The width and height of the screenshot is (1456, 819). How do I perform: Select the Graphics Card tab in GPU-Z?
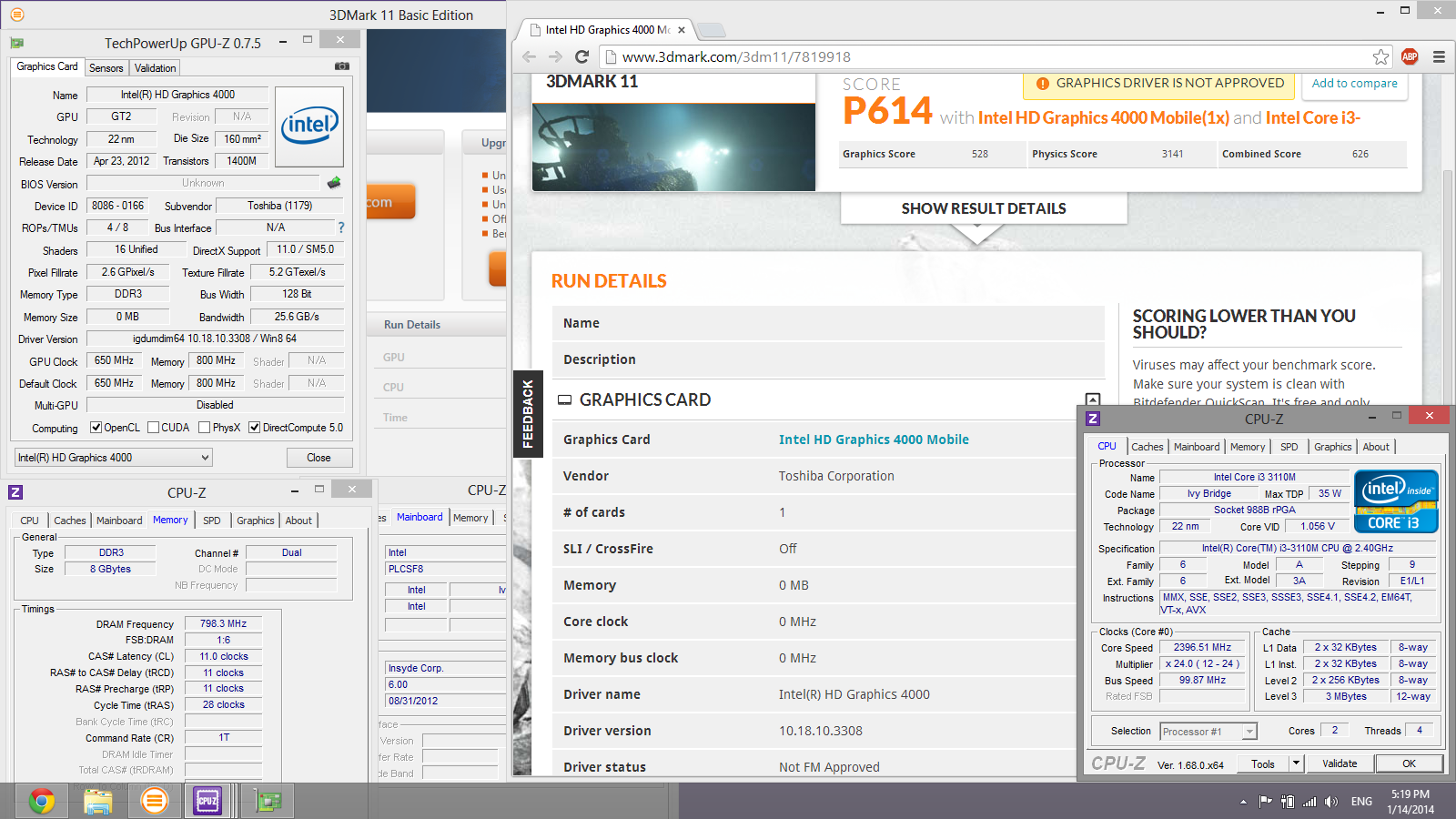(47, 66)
